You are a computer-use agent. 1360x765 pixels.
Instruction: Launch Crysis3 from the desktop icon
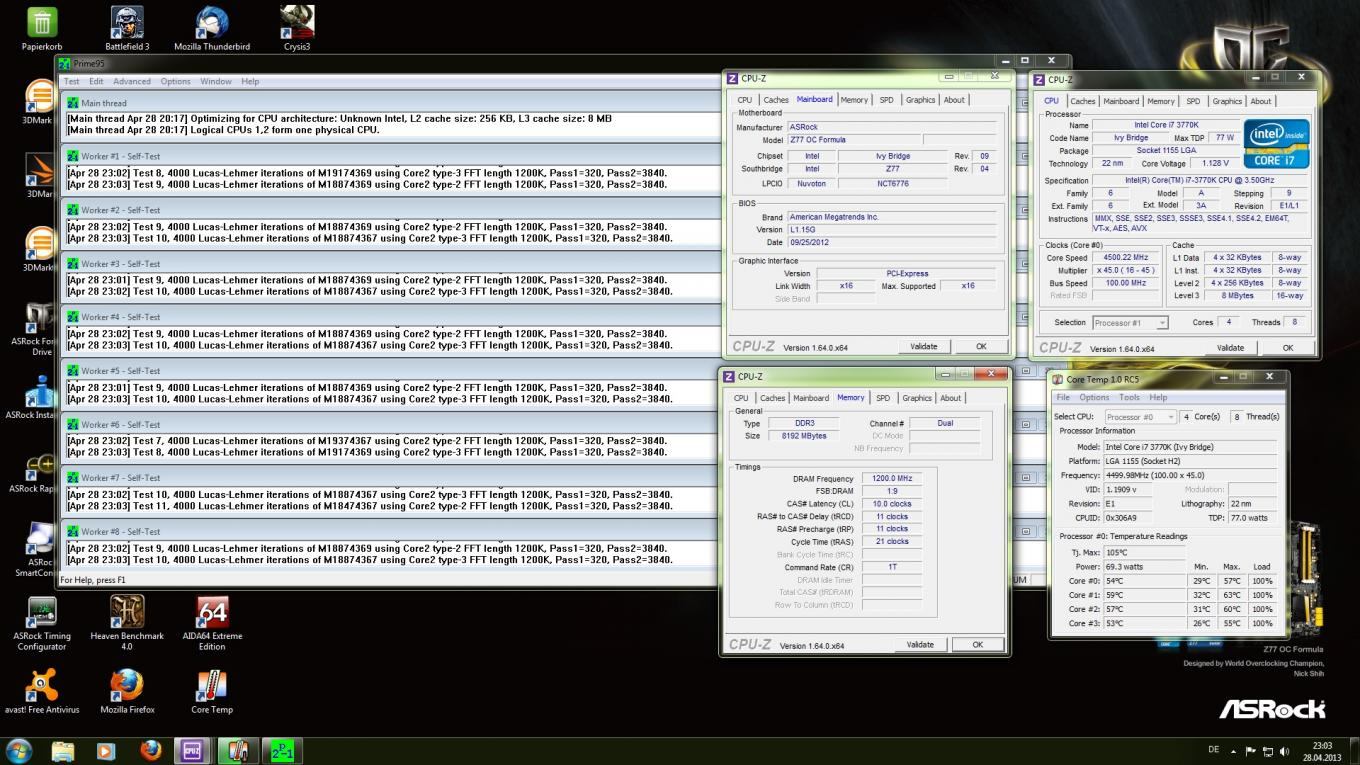point(297,30)
